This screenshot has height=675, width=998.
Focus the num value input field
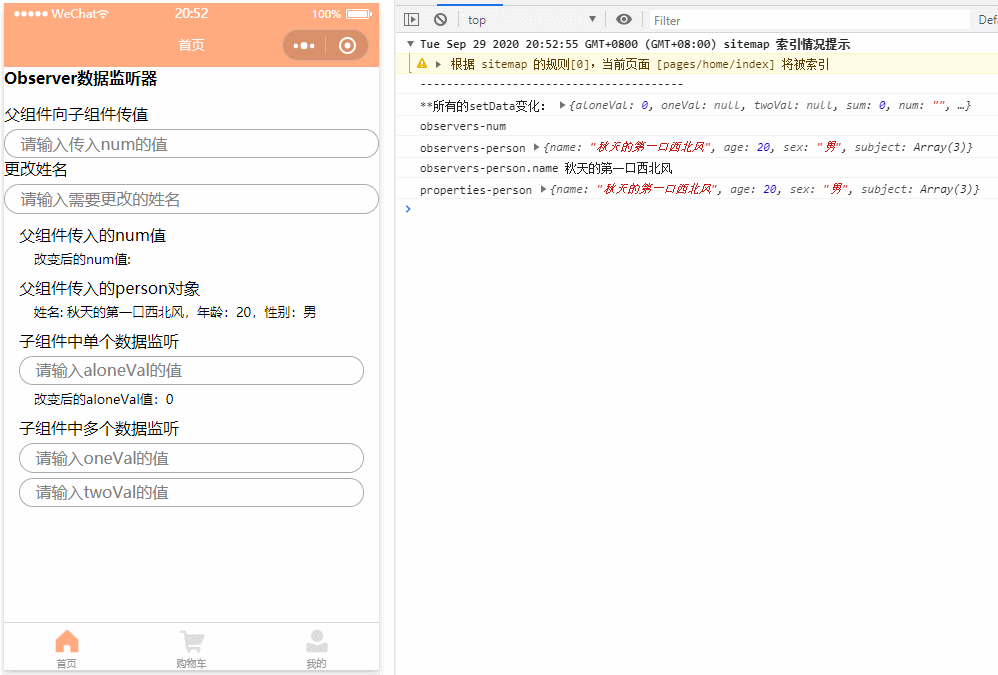pos(192,144)
